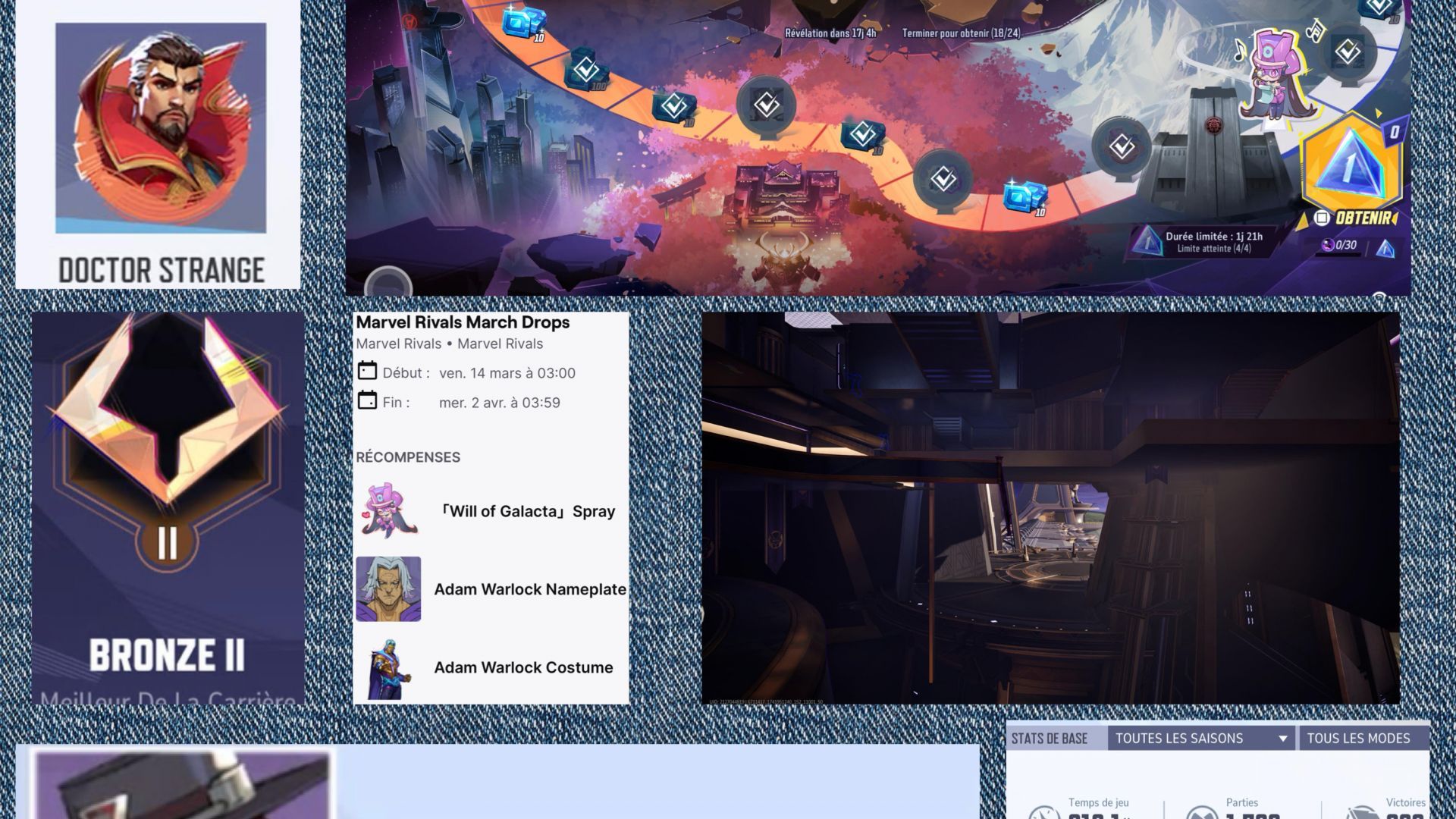Open the checked blue reward marked 100

coord(586,71)
